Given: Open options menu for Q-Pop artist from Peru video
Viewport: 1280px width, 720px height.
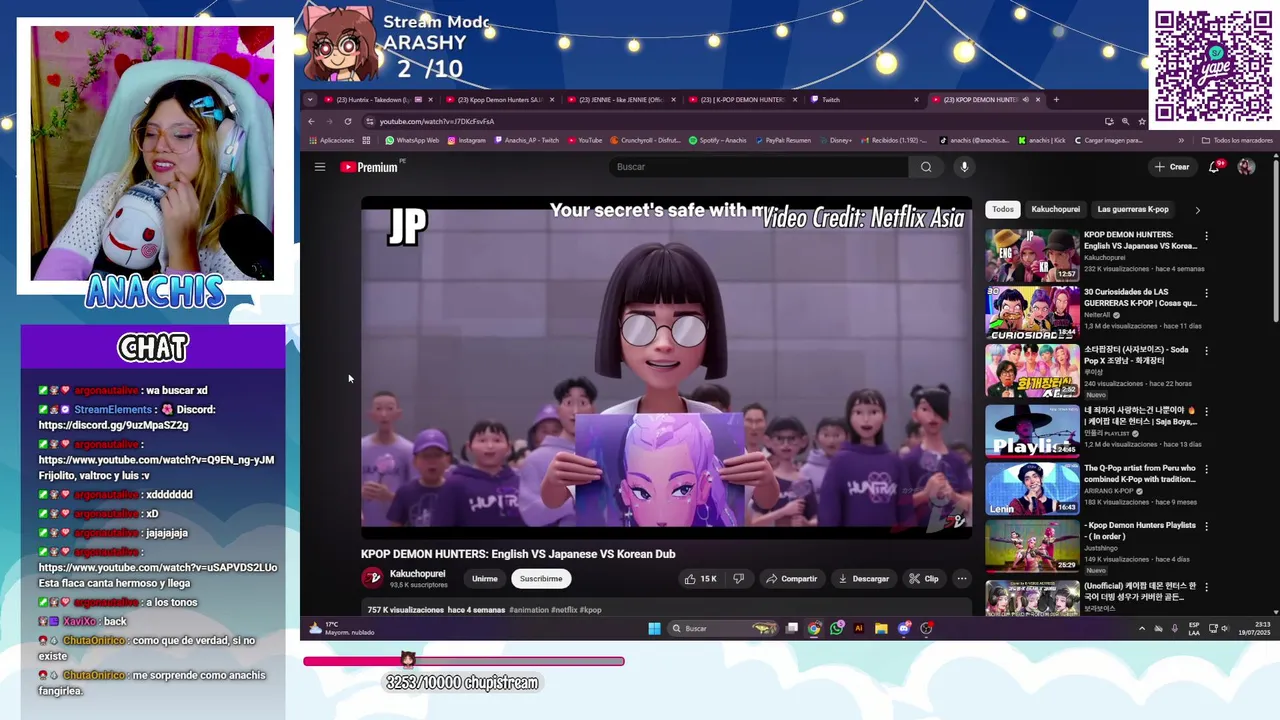Looking at the screenshot, I should pyautogui.click(x=1206, y=469).
